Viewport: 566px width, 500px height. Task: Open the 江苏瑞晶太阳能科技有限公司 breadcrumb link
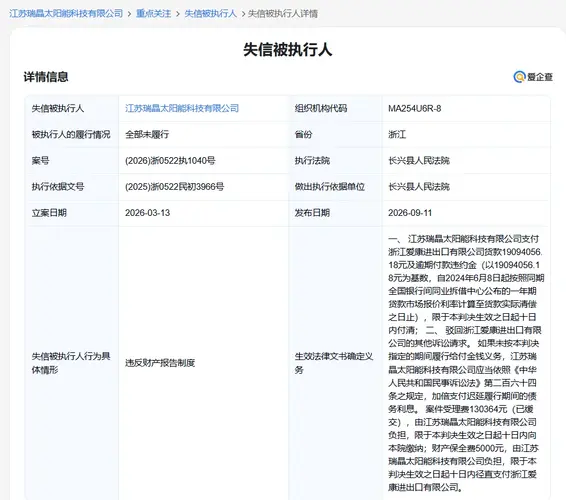(x=66, y=14)
